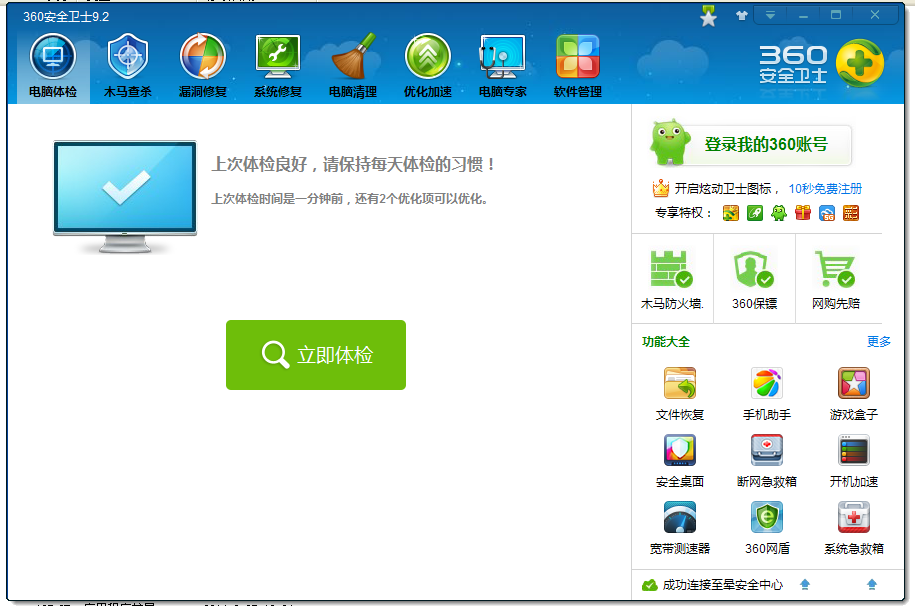Go to 系统修复 tab
The width and height of the screenshot is (915, 606).
pos(278,66)
